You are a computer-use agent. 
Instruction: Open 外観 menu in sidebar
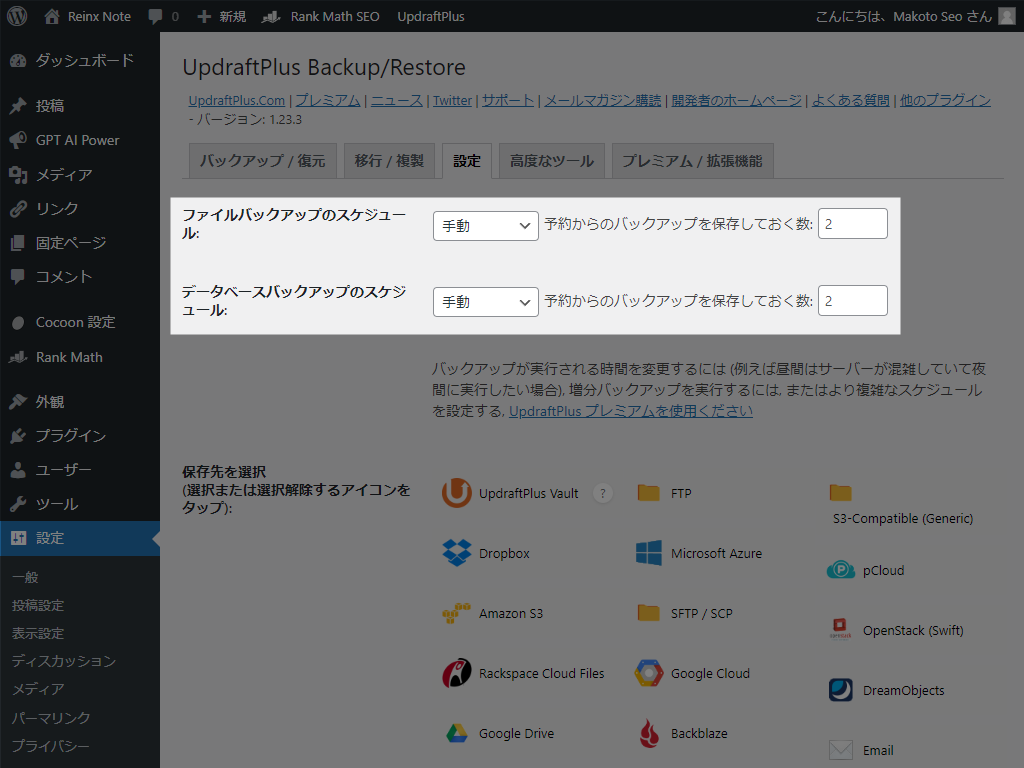[80, 402]
